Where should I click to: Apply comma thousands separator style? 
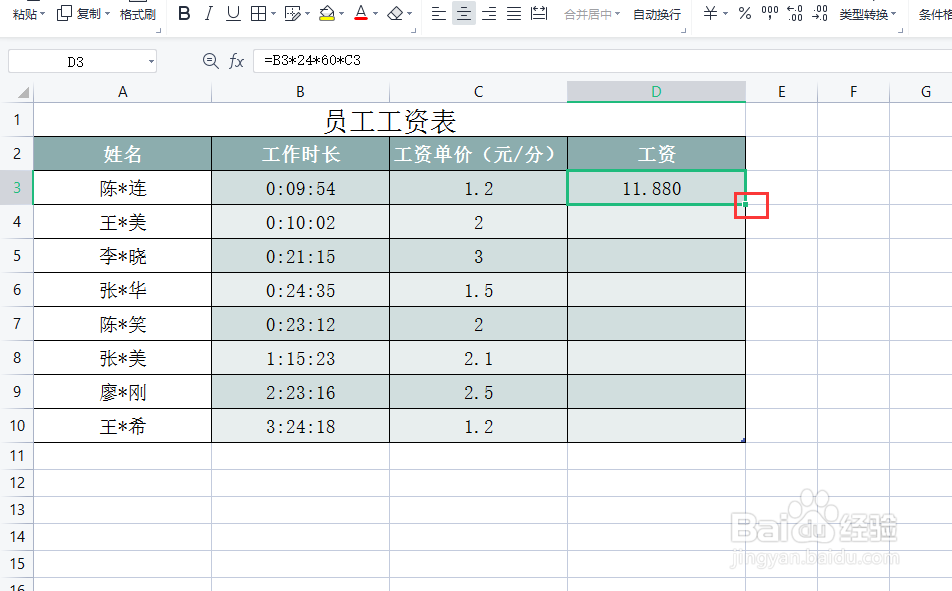770,14
